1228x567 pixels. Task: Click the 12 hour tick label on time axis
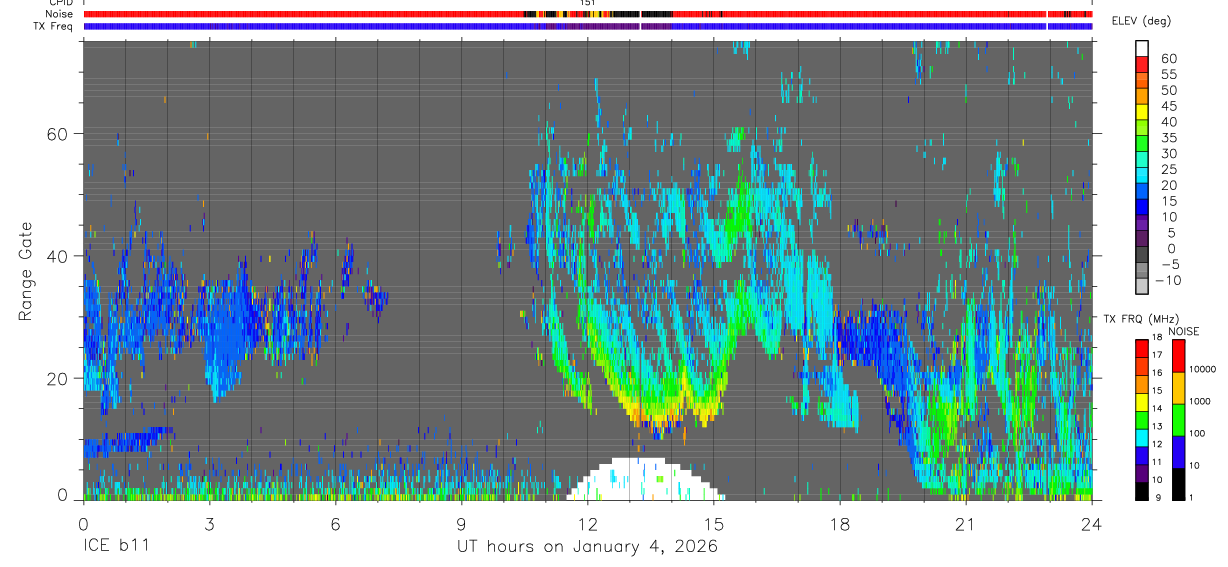click(587, 524)
